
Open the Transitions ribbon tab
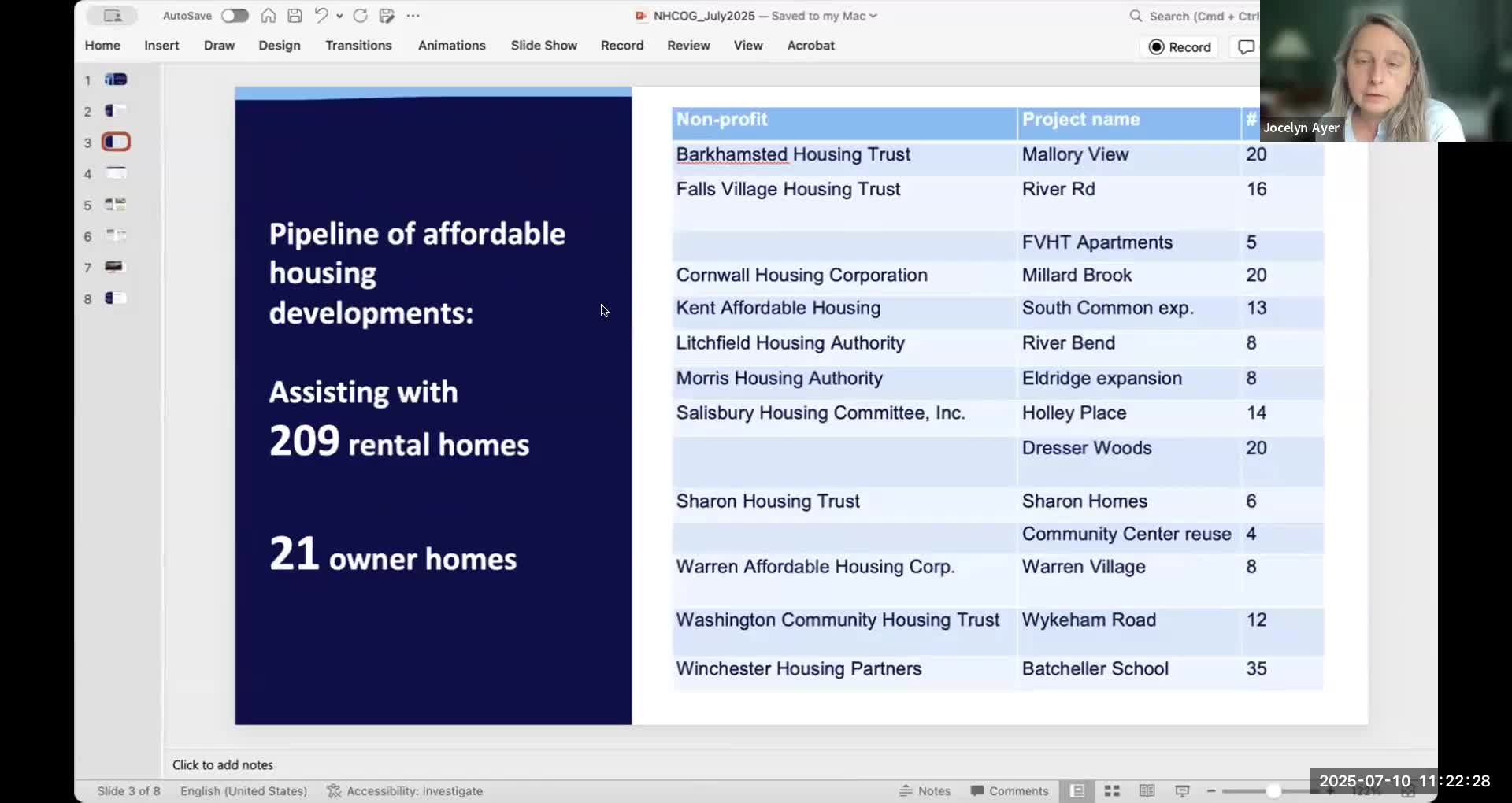pos(358,46)
